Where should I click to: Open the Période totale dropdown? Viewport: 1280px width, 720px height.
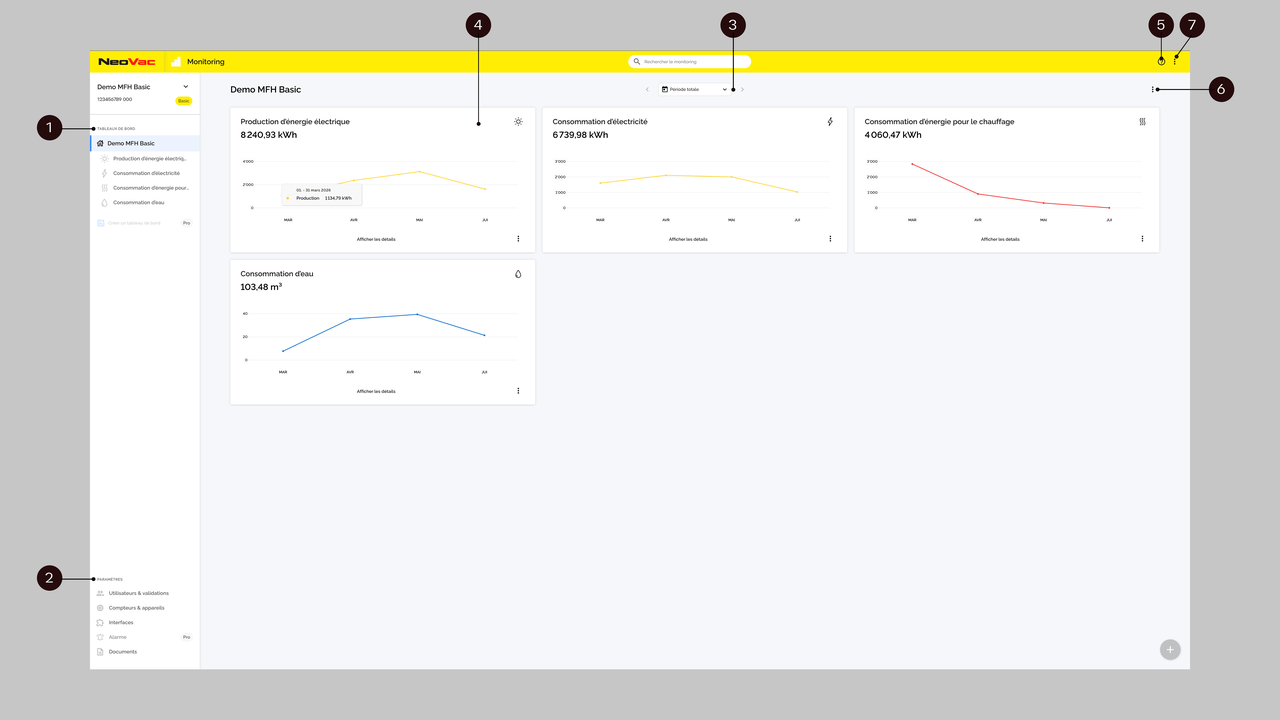(x=694, y=90)
